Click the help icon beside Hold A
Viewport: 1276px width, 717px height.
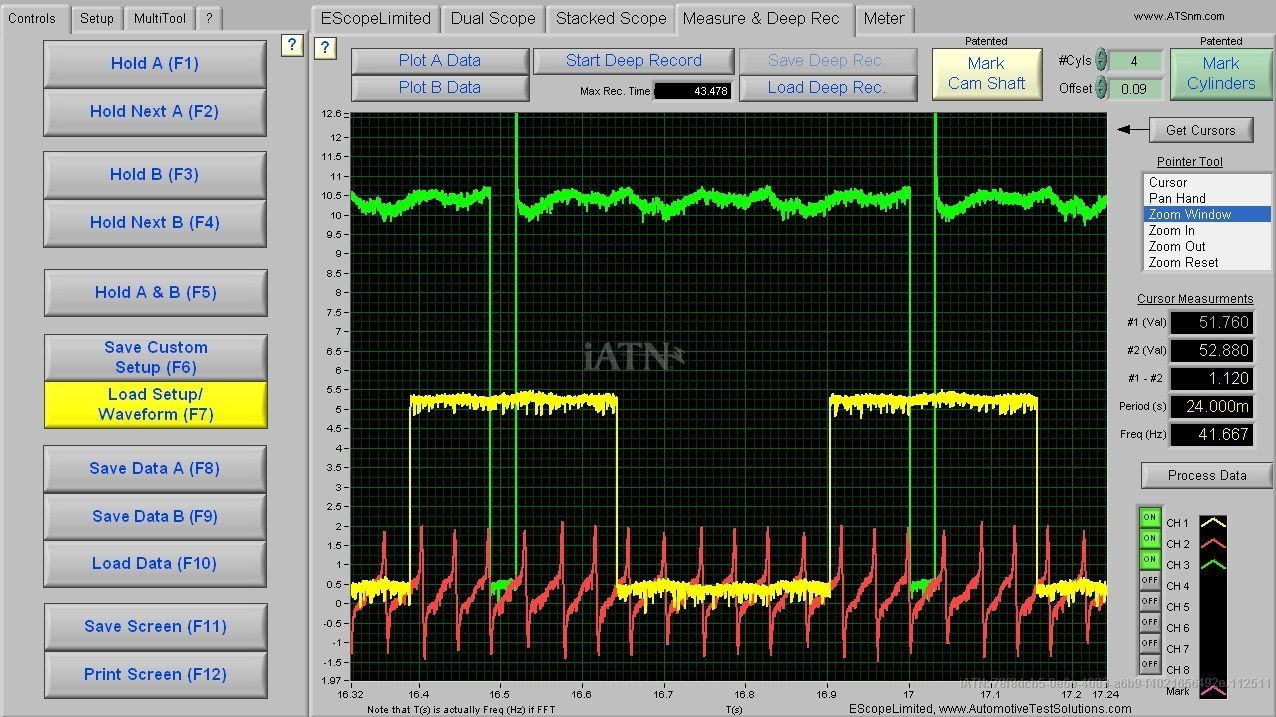point(291,44)
